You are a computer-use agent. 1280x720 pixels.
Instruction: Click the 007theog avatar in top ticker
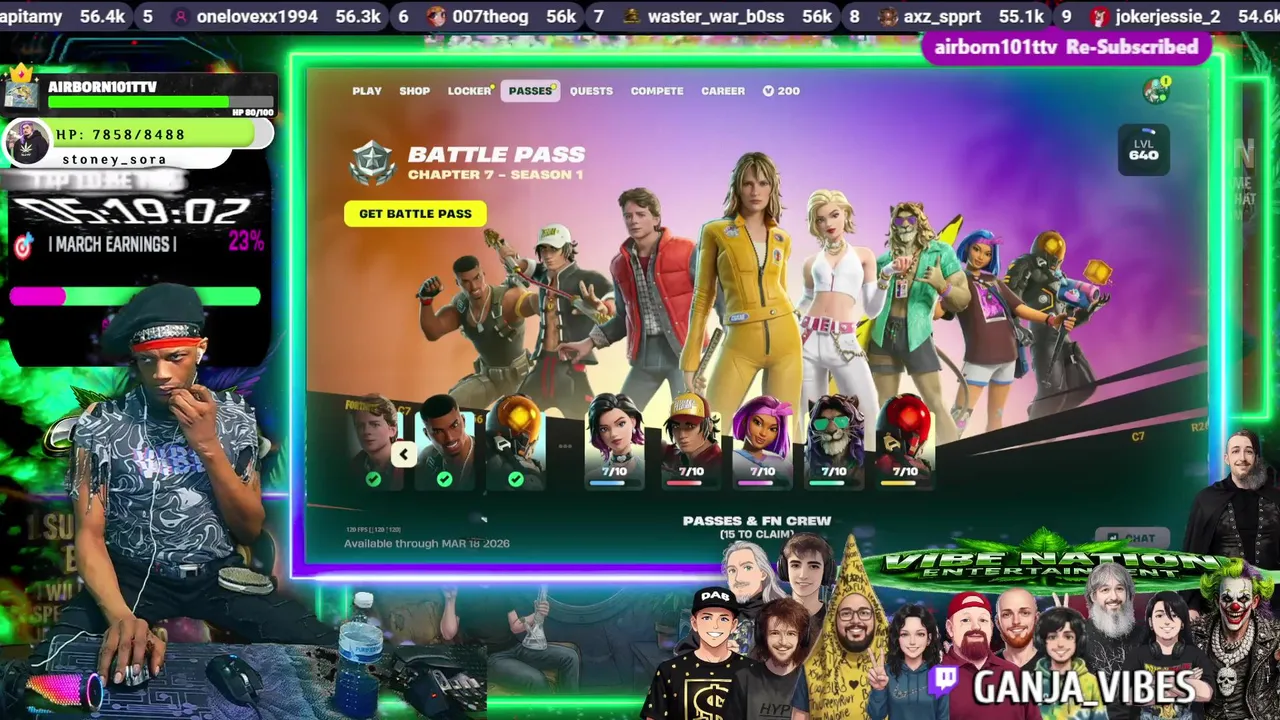436,16
